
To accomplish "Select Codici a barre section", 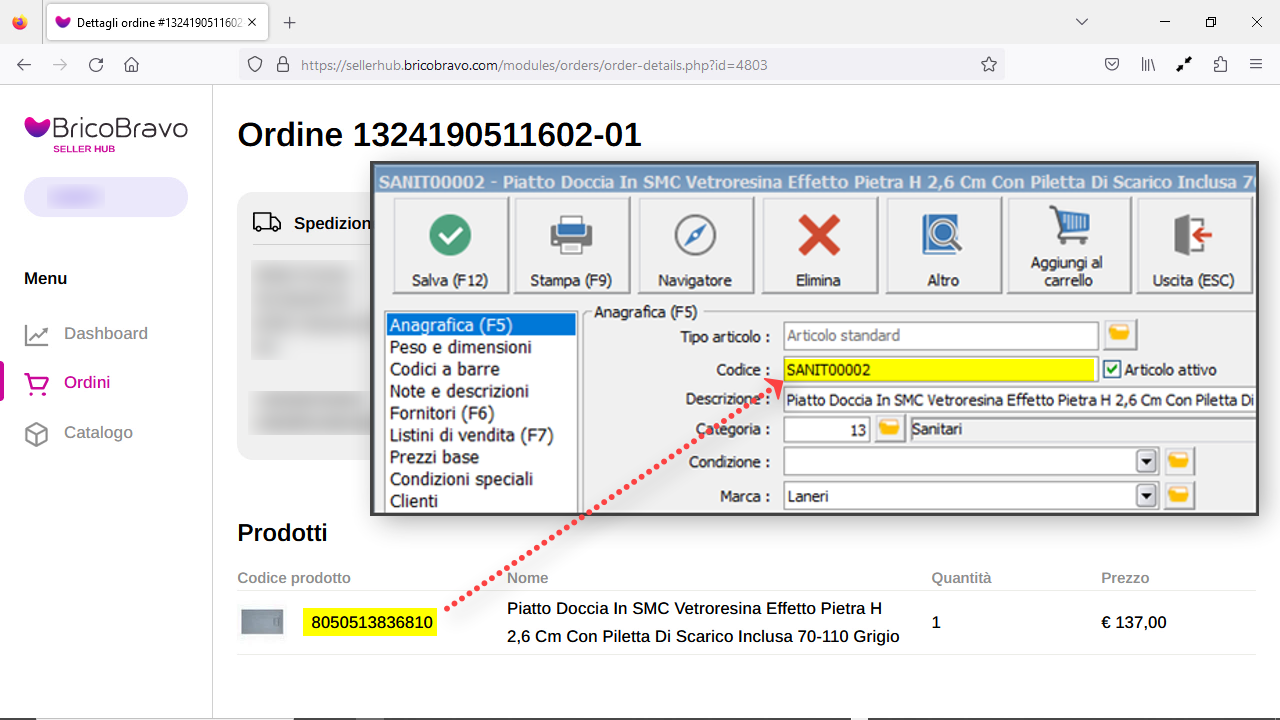I will tap(481, 369).
